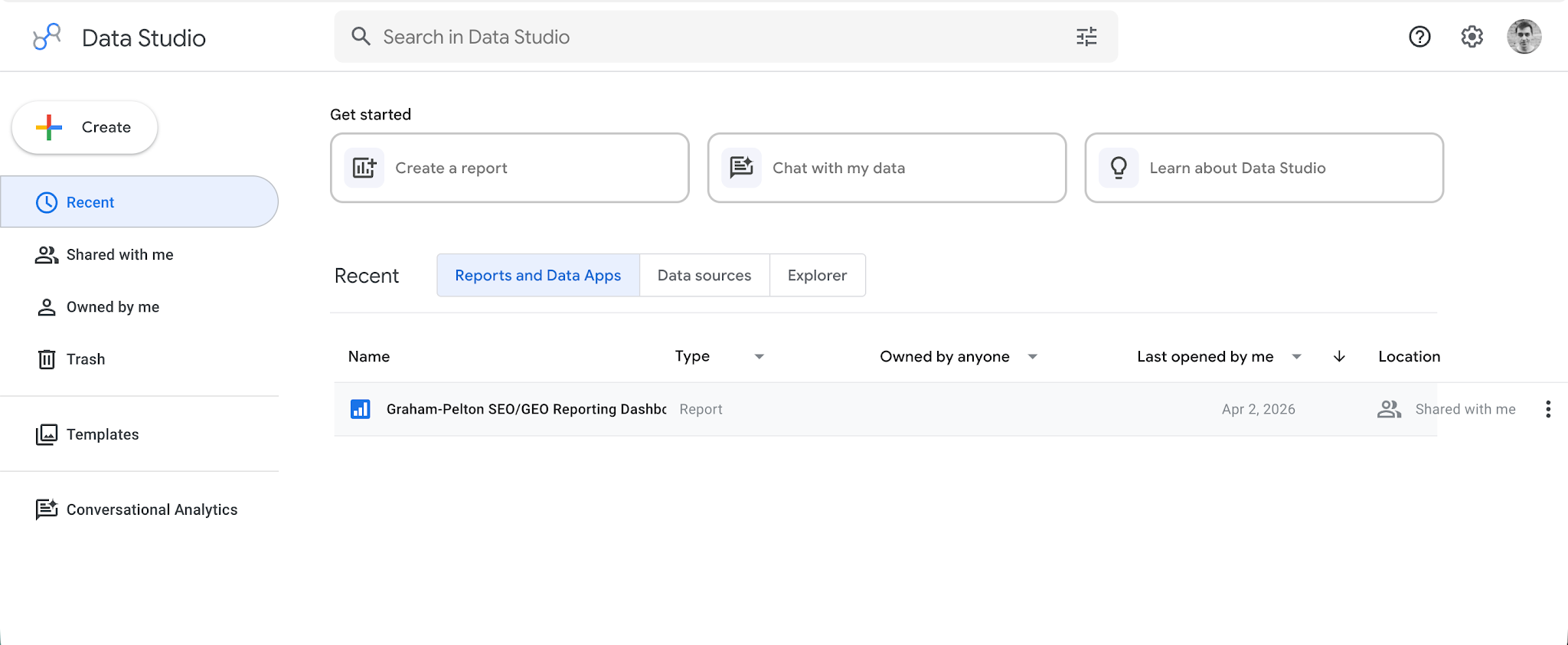Click the Templates gallery icon

[x=47, y=434]
